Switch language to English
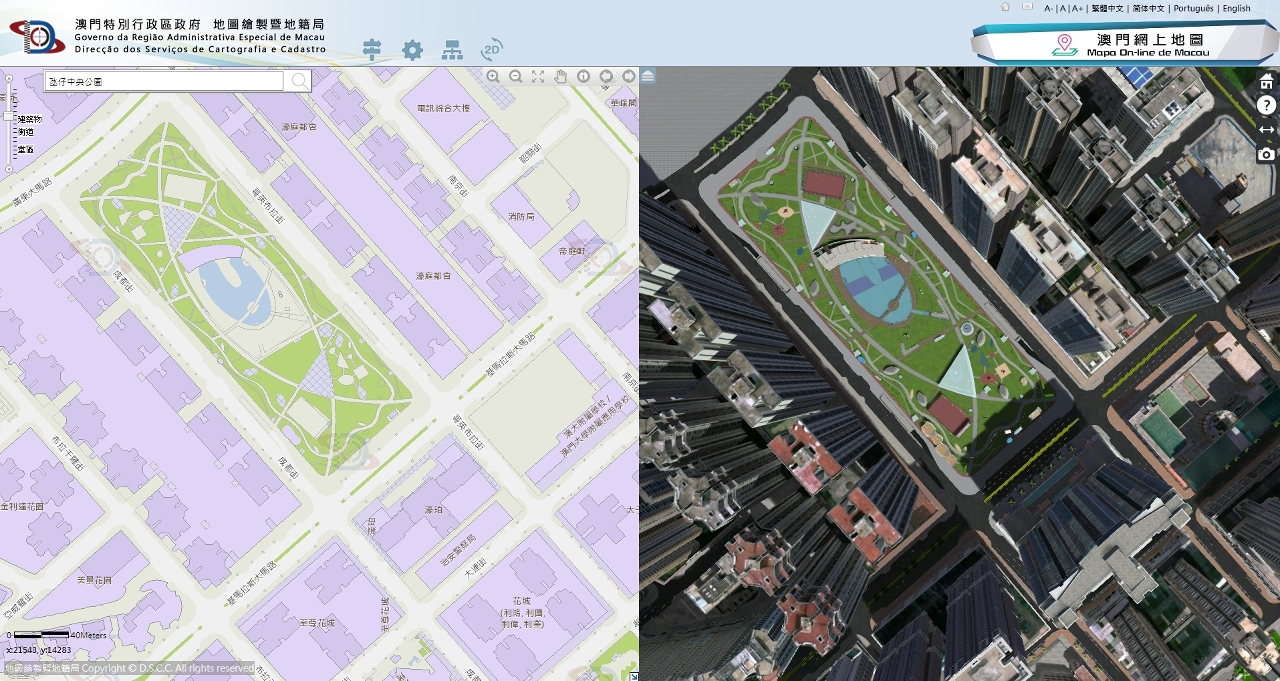The width and height of the screenshot is (1280, 681). tap(1236, 9)
